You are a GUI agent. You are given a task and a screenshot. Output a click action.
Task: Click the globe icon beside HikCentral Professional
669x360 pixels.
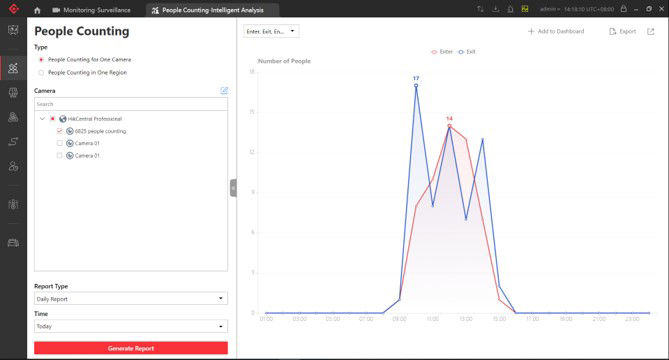pyautogui.click(x=63, y=119)
